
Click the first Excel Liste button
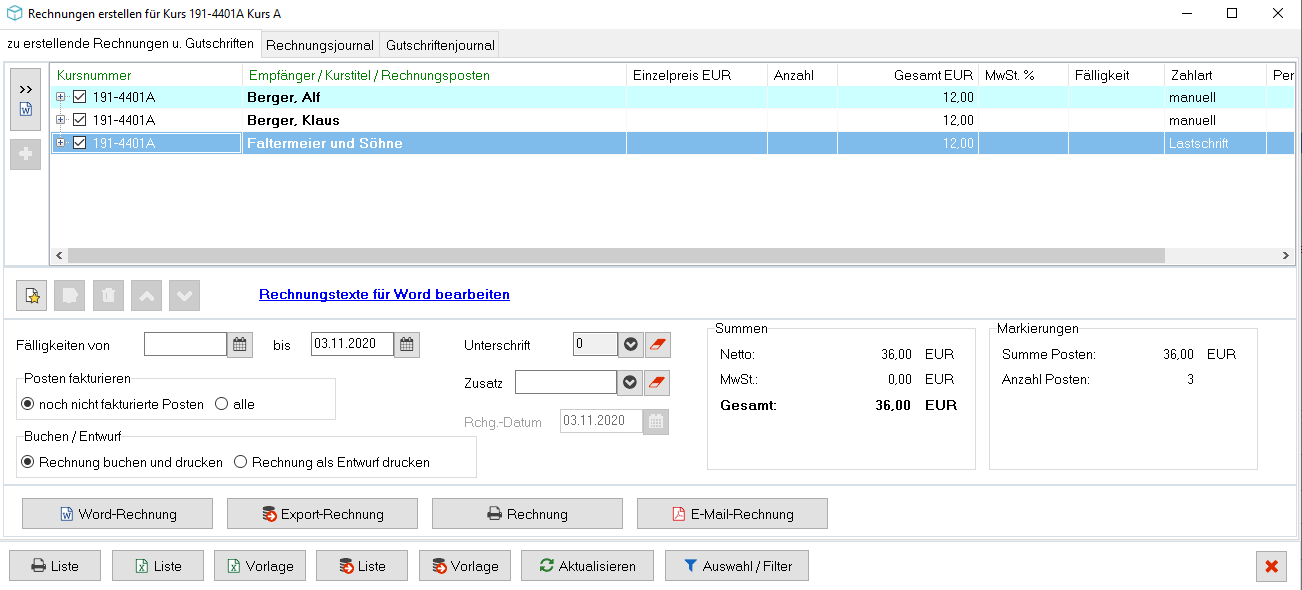click(x=158, y=566)
